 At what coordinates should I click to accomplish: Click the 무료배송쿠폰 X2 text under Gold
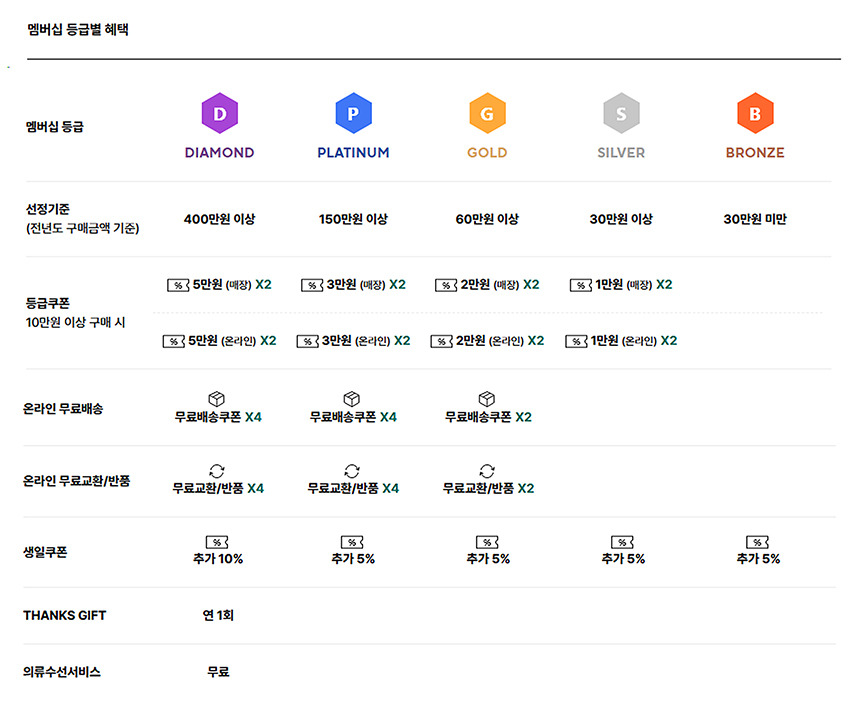[x=488, y=417]
